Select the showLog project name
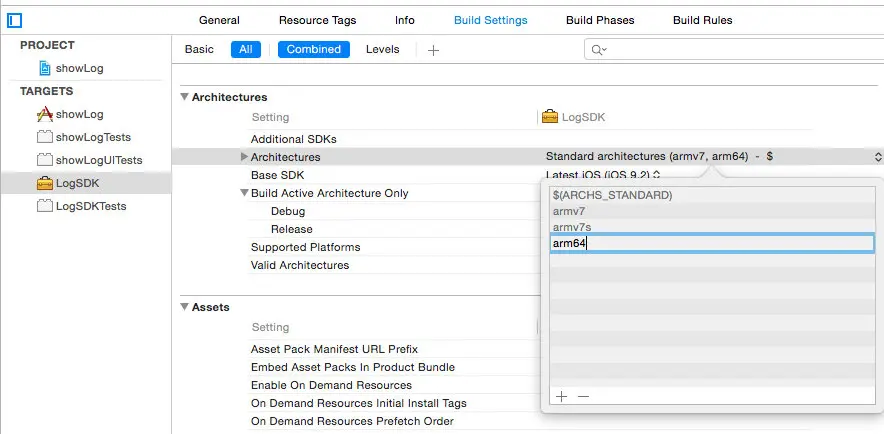The width and height of the screenshot is (884, 434). pos(79,68)
